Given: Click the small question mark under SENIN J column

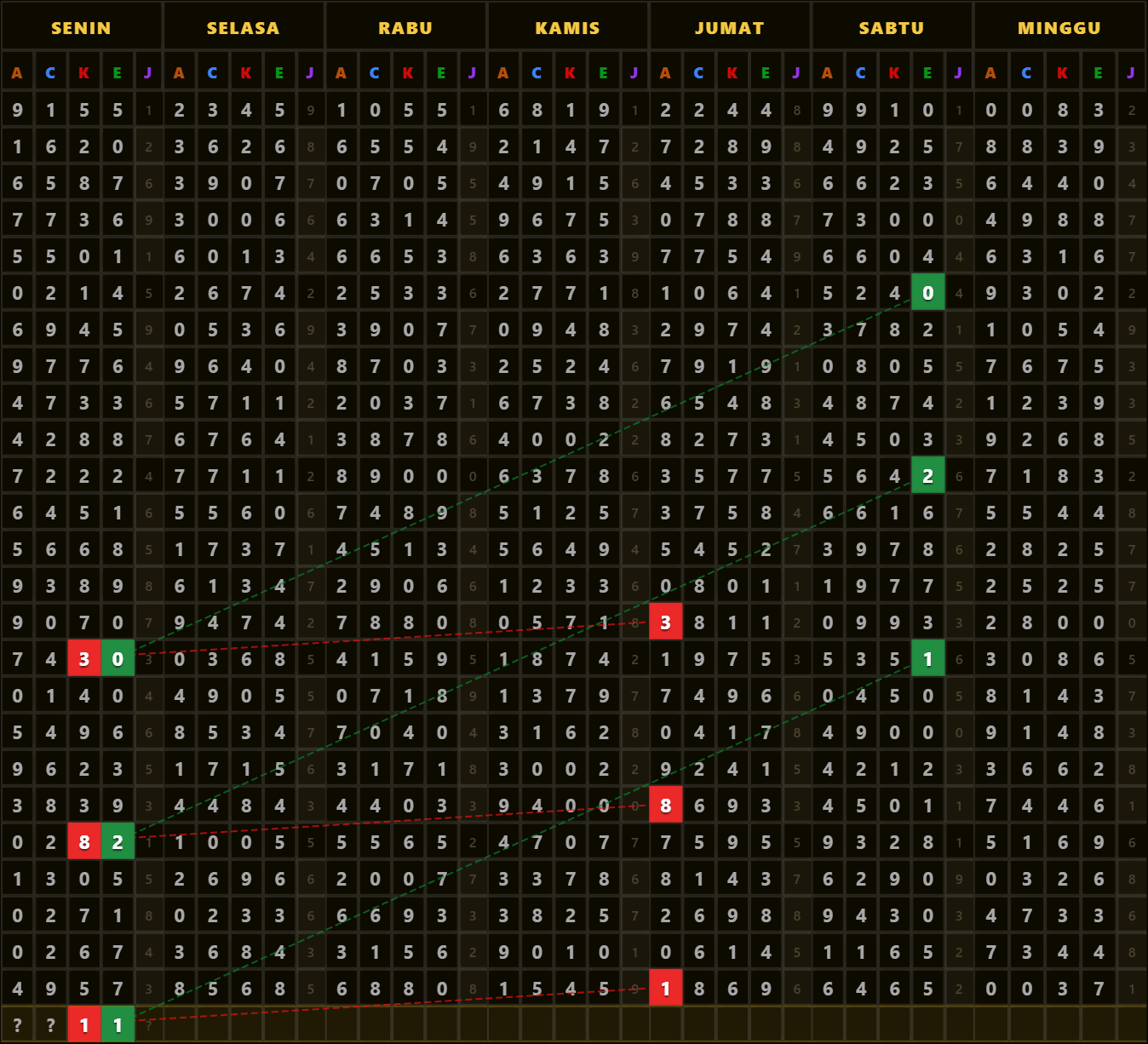Looking at the screenshot, I should pos(148,1024).
